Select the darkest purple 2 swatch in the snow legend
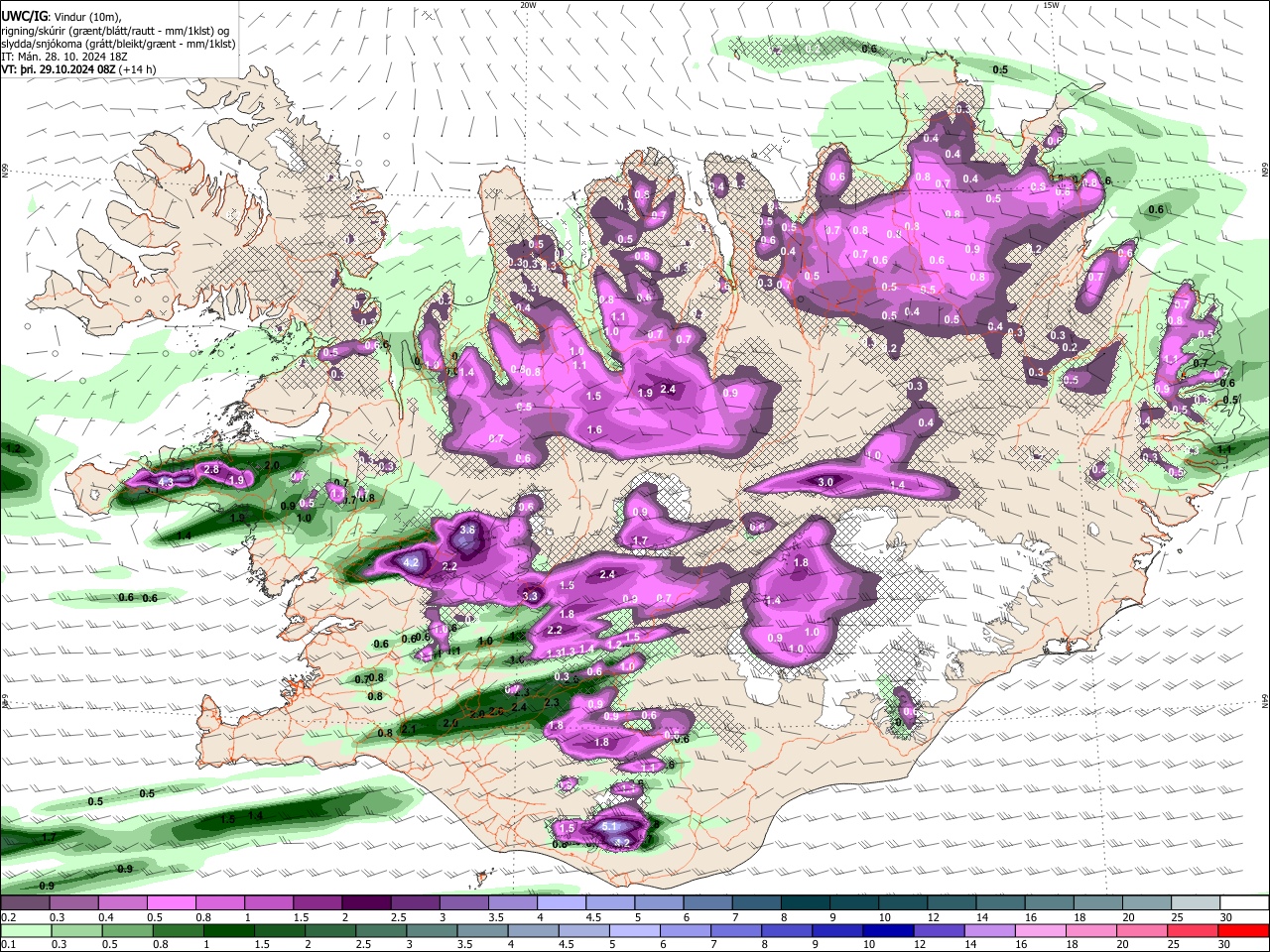 pos(365,902)
